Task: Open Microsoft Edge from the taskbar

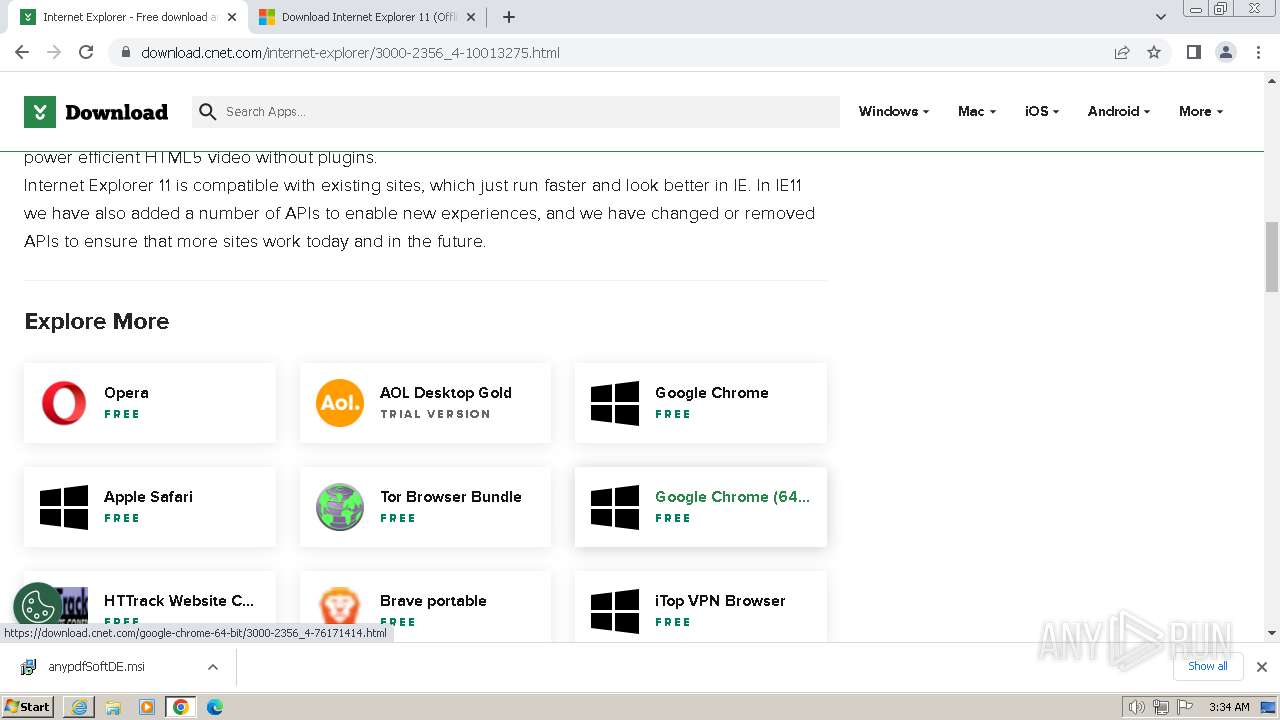Action: (x=215, y=707)
